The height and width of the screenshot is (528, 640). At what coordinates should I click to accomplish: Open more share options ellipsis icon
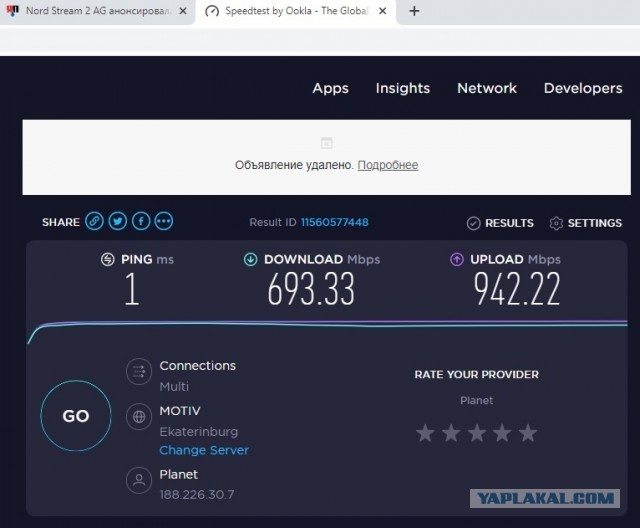coord(164,221)
